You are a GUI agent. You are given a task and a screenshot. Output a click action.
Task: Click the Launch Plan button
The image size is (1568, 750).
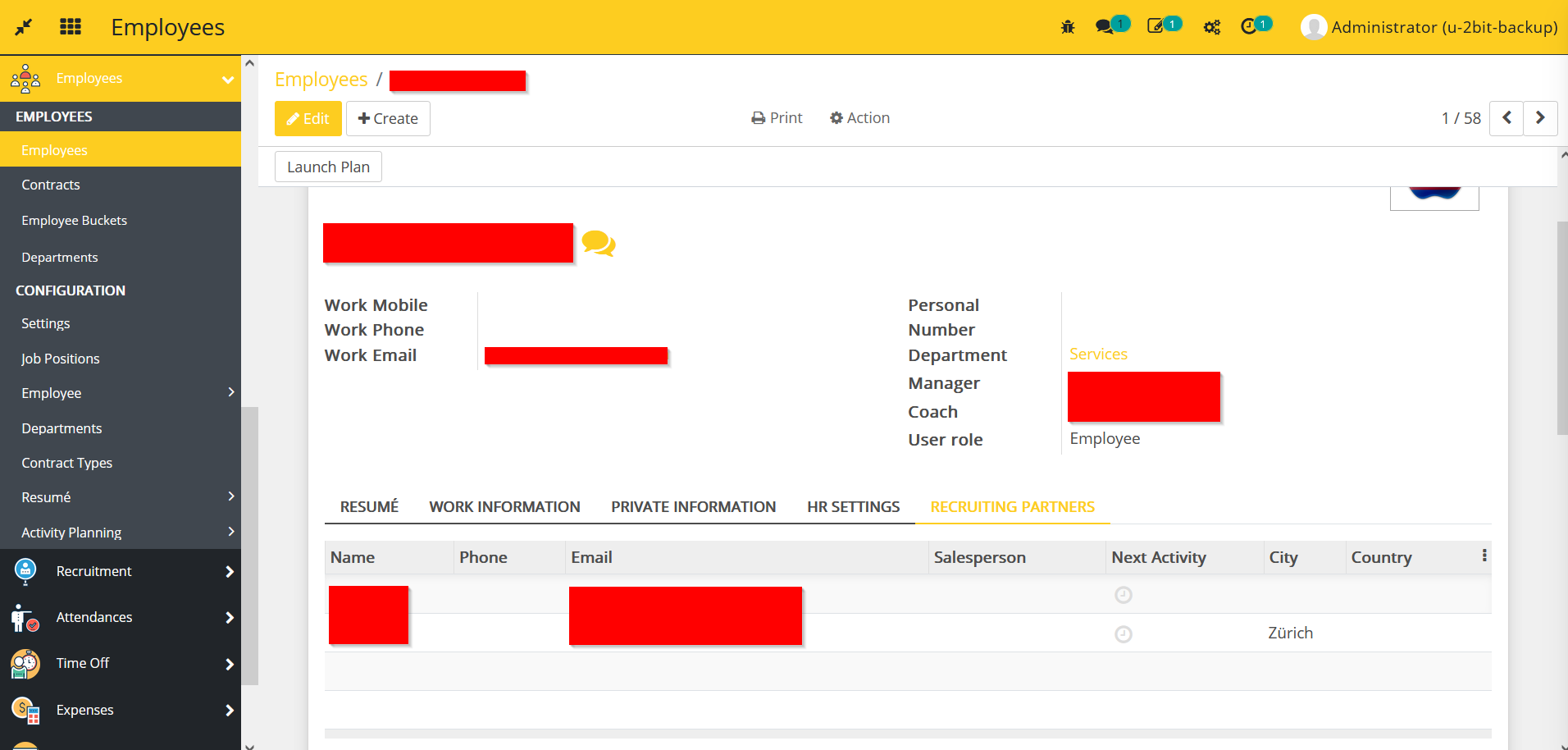pos(327,166)
